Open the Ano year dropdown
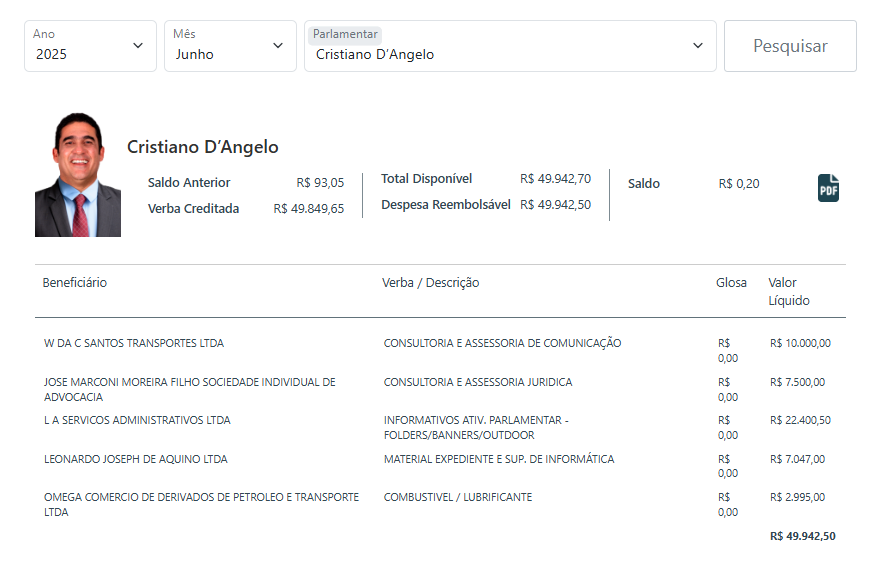Viewport: 887px width, 561px height. pyautogui.click(x=90, y=46)
